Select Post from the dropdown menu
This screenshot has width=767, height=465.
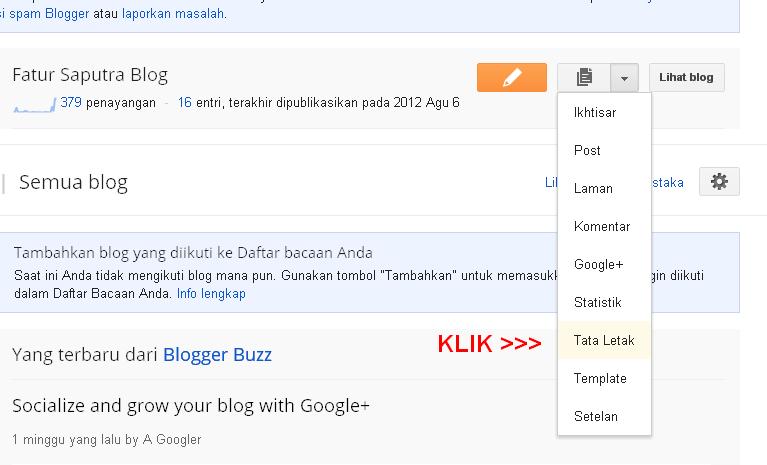pos(604,150)
